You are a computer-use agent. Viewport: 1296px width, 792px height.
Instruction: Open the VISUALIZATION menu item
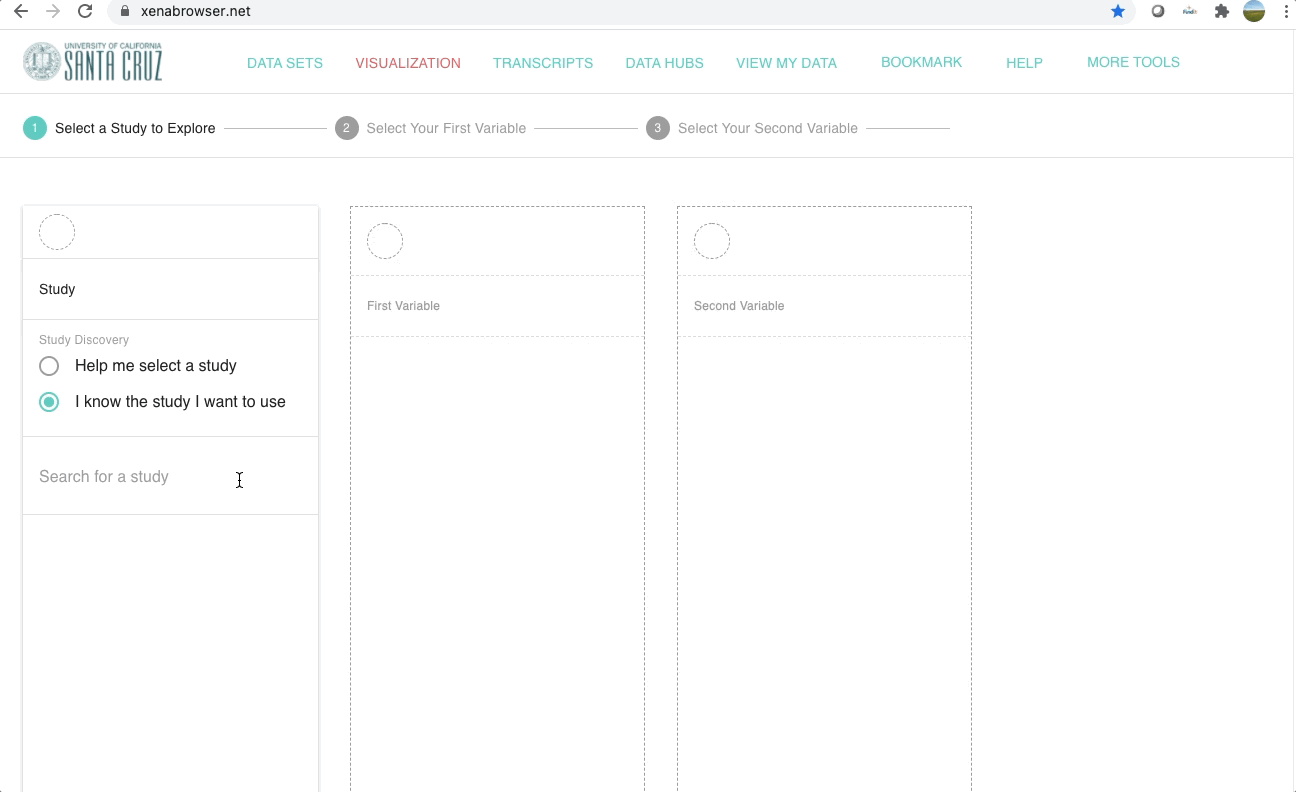[x=408, y=62]
